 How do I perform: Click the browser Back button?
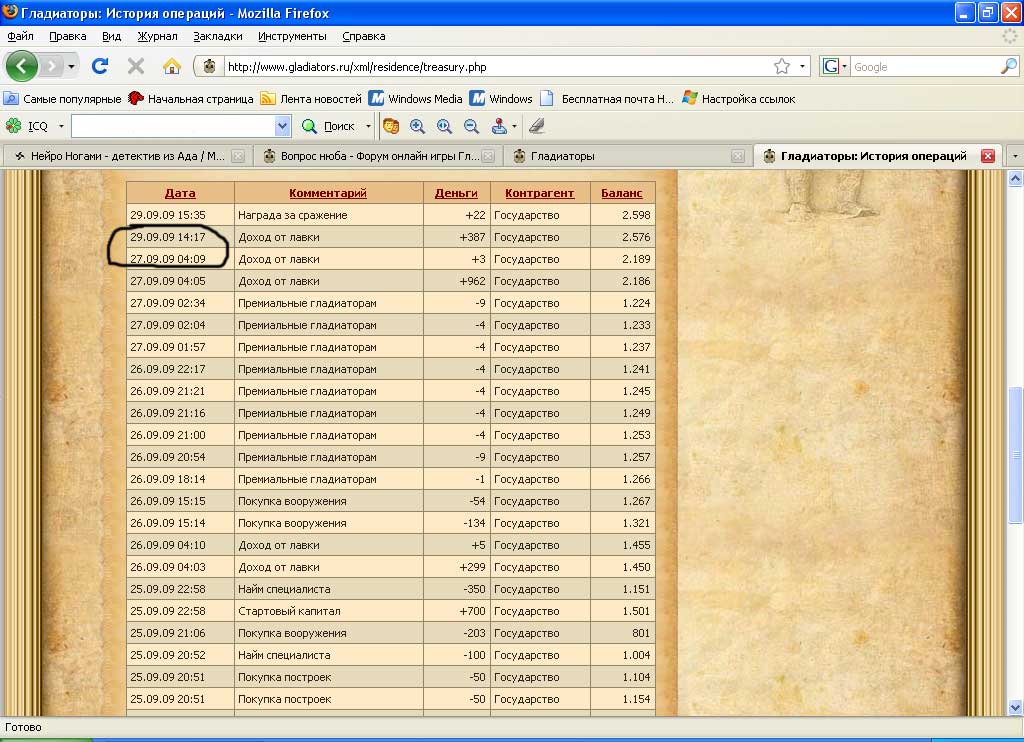coord(22,66)
